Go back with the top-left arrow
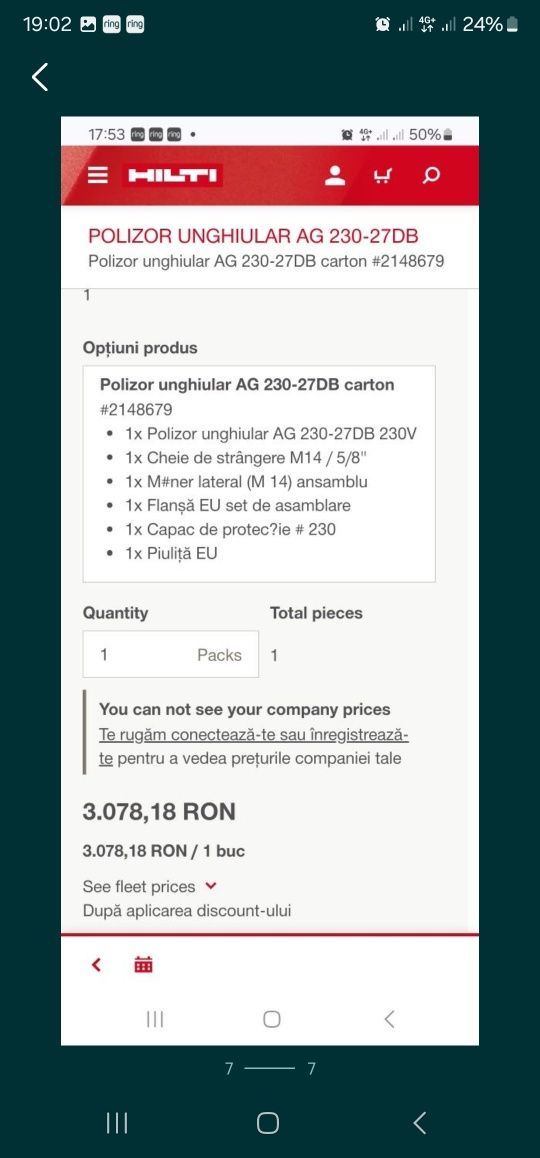Screen dimensions: 540x1158 (40, 77)
